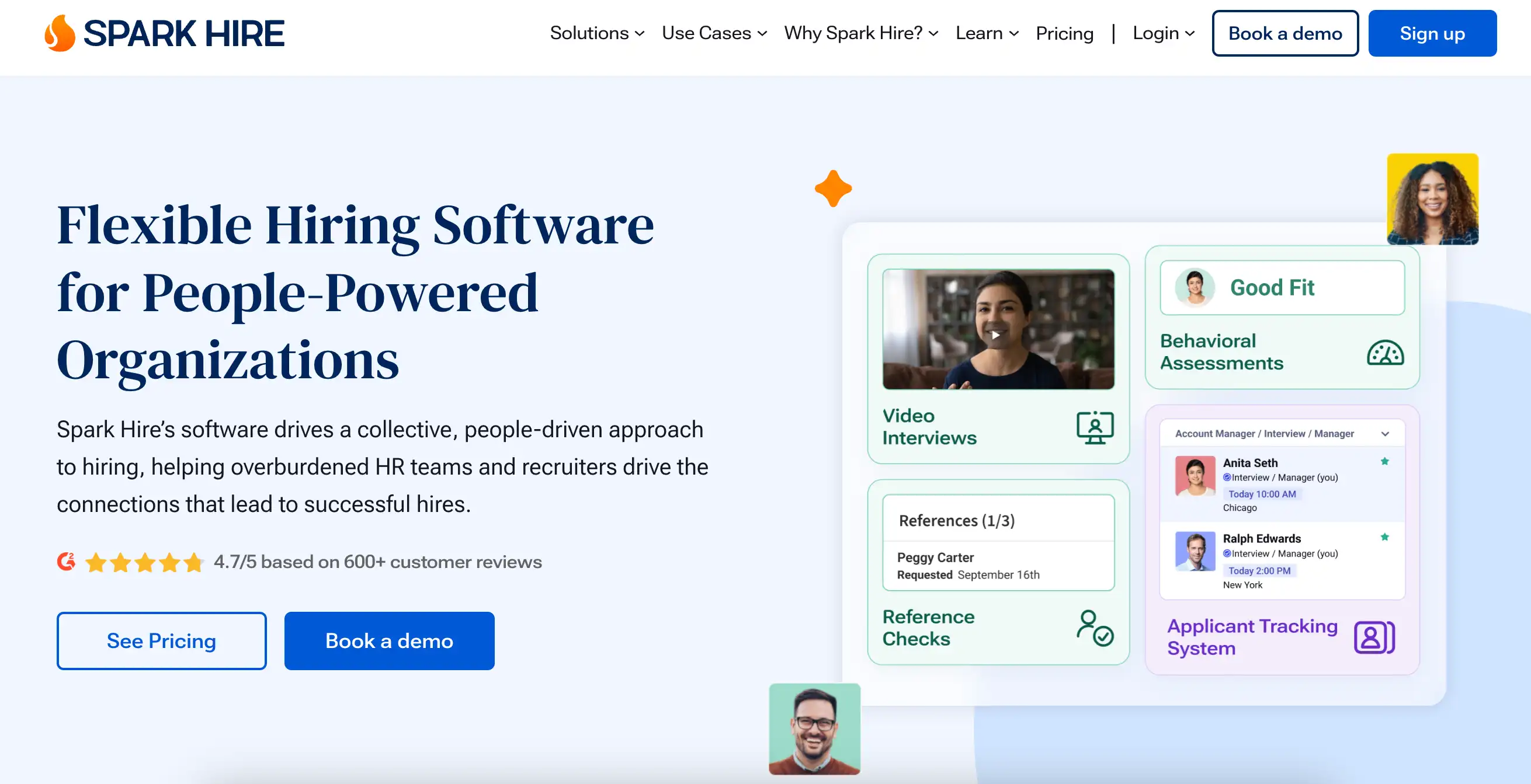Click the hero Book a demo button
1531x784 pixels.
[389, 641]
